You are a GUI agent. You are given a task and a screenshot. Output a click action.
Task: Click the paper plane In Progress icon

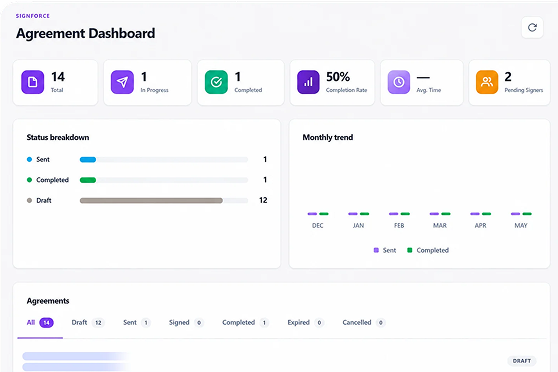(x=122, y=82)
